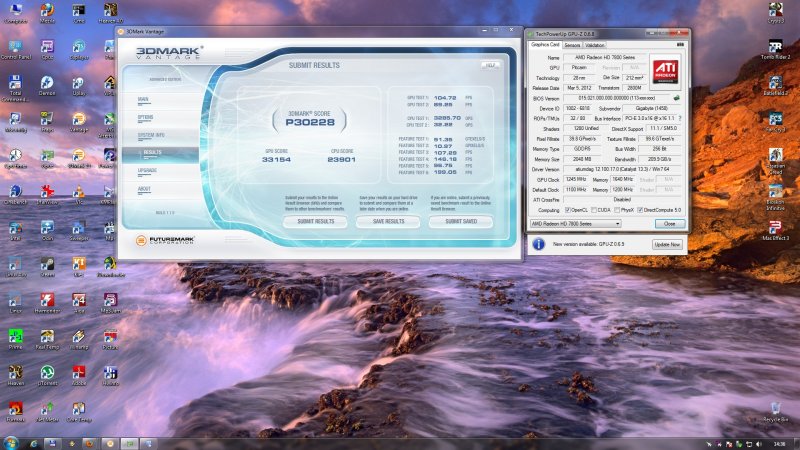The height and width of the screenshot is (450, 800).
Task: Click the Help button in 3DMark Vantage
Action: [490, 65]
